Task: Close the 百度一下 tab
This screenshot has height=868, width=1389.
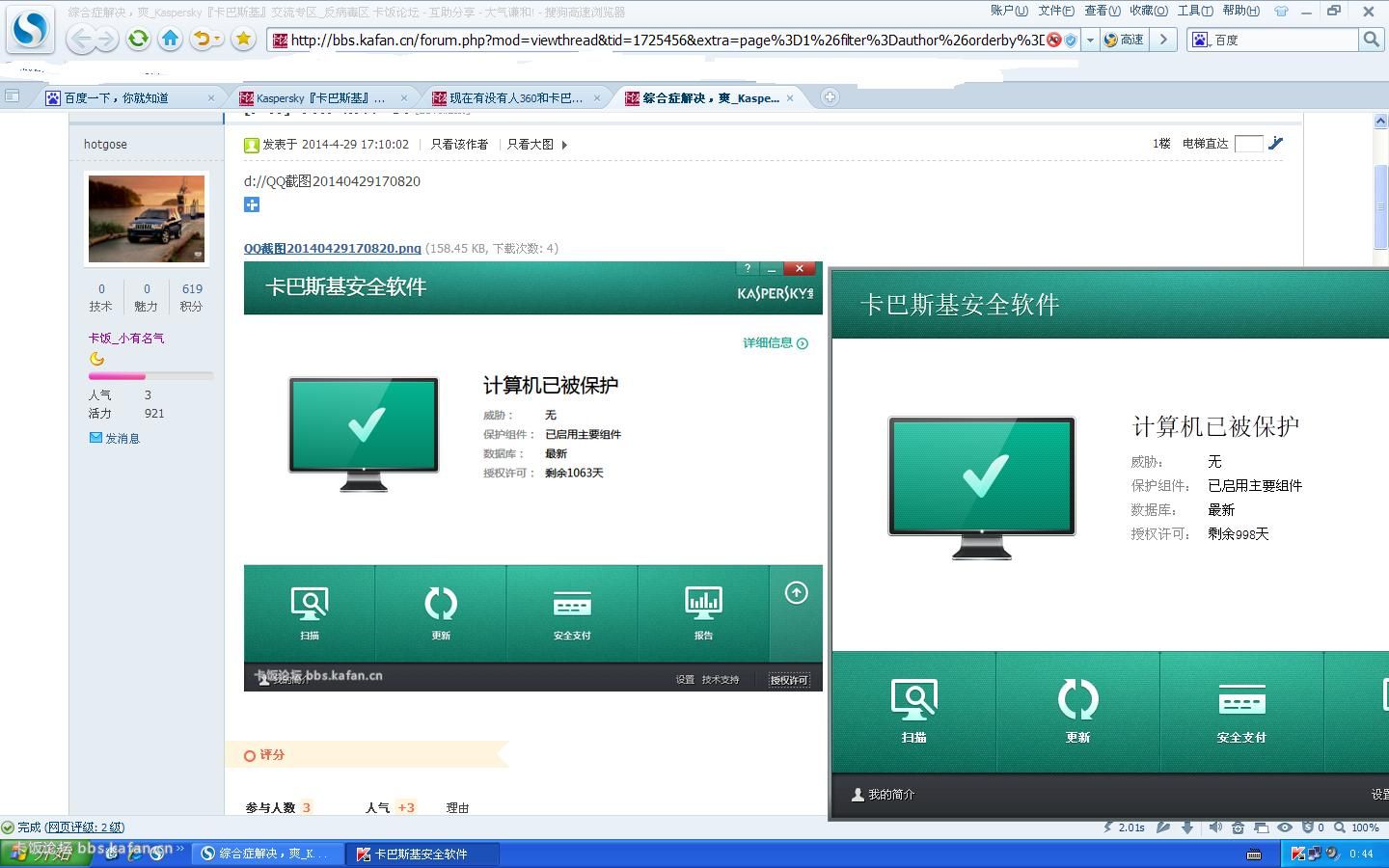Action: (x=211, y=97)
